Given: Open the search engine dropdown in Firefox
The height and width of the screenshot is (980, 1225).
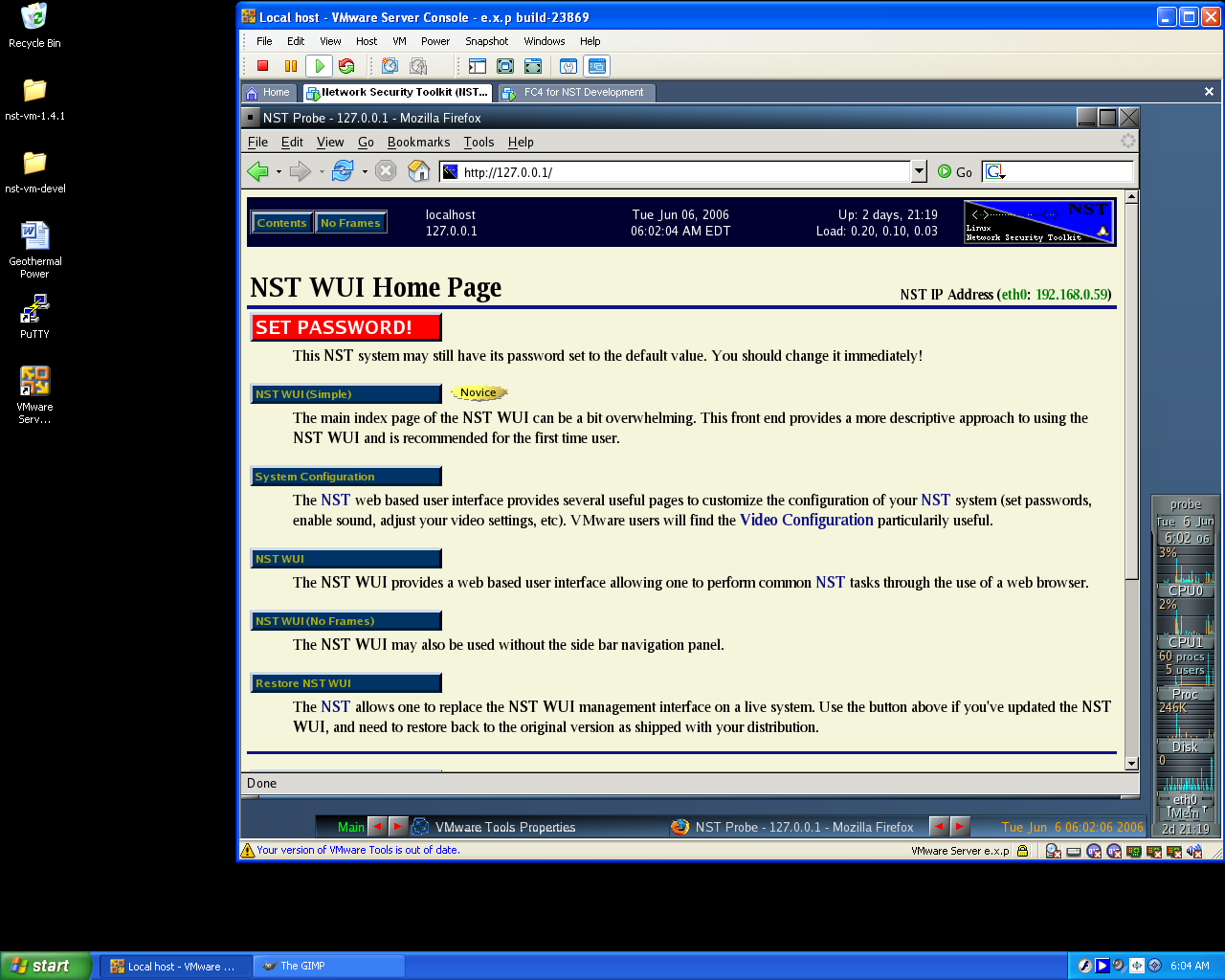Looking at the screenshot, I should (x=995, y=172).
